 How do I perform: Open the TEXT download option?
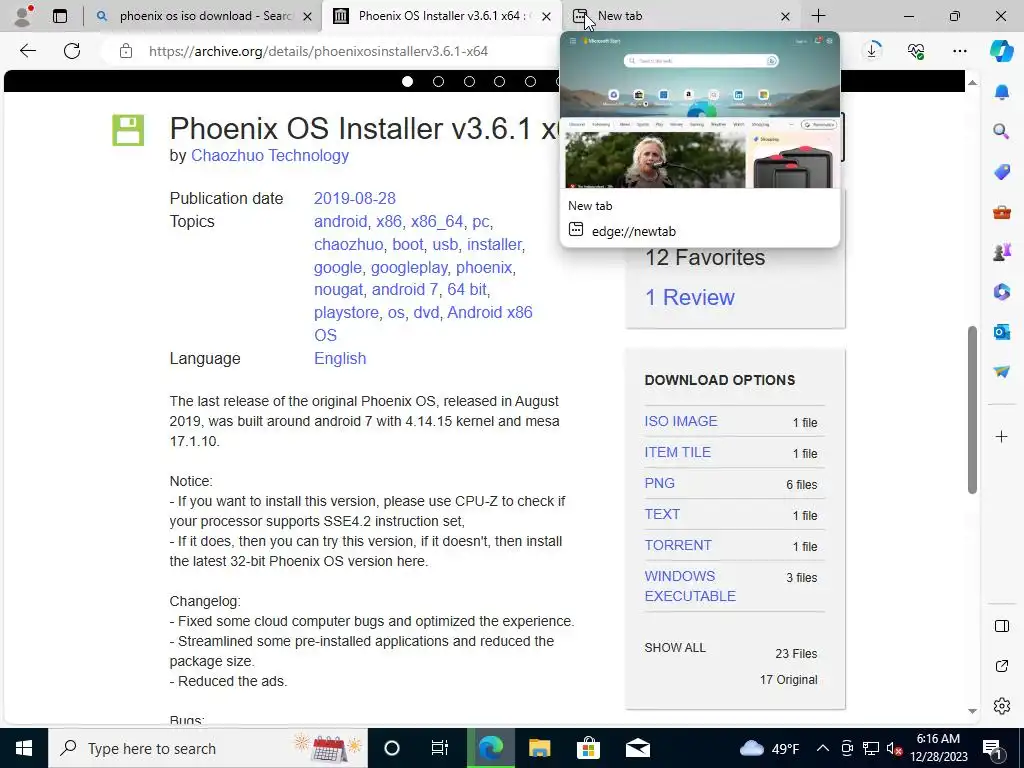click(662, 514)
